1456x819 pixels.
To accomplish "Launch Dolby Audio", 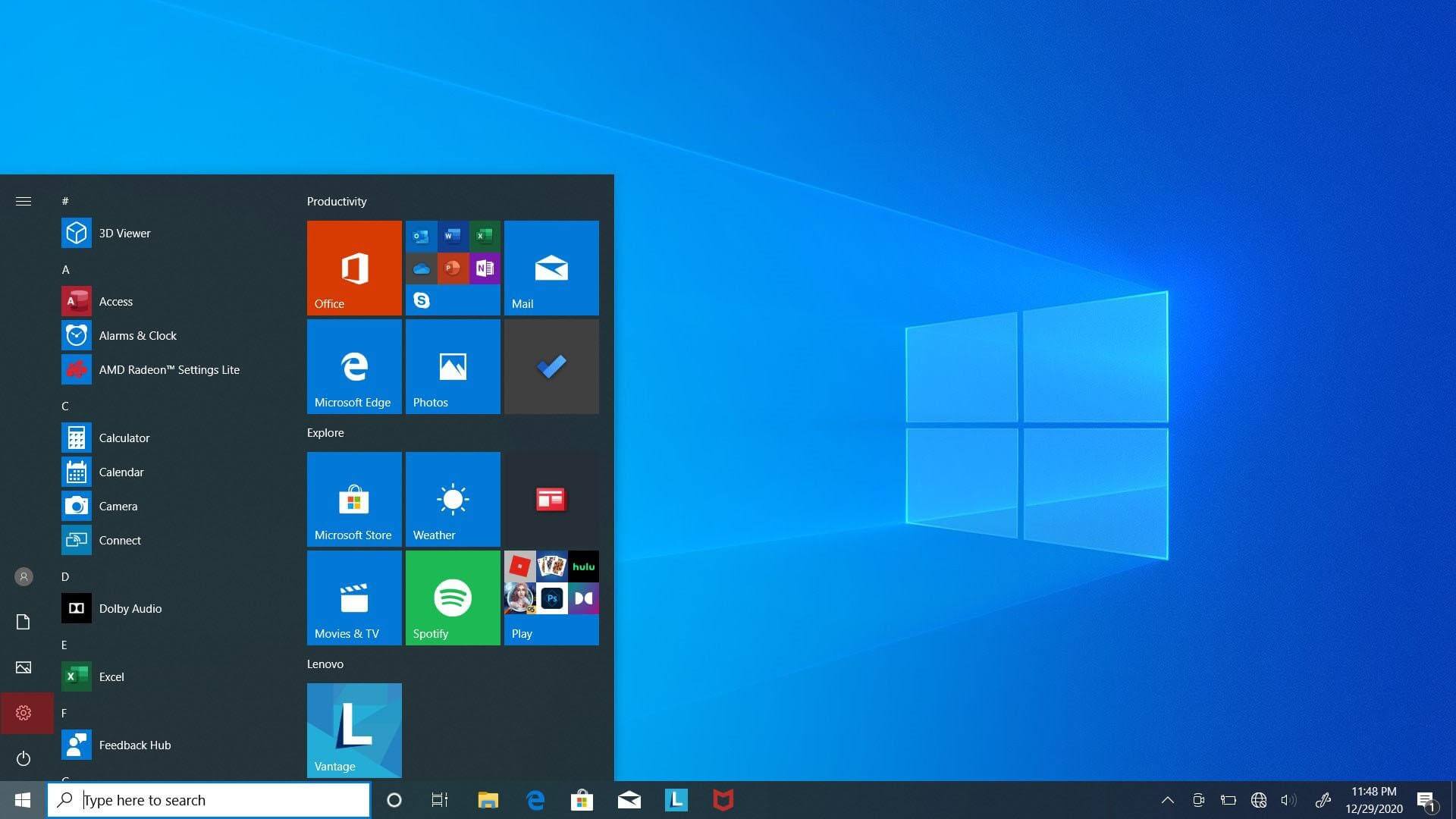I will (x=171, y=608).
